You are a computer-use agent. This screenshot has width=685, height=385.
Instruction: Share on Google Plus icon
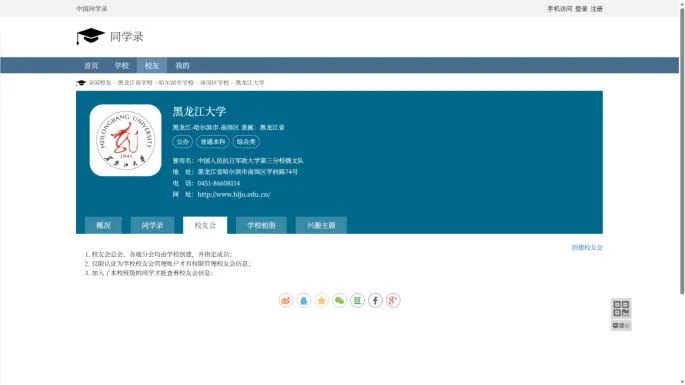[x=393, y=300]
